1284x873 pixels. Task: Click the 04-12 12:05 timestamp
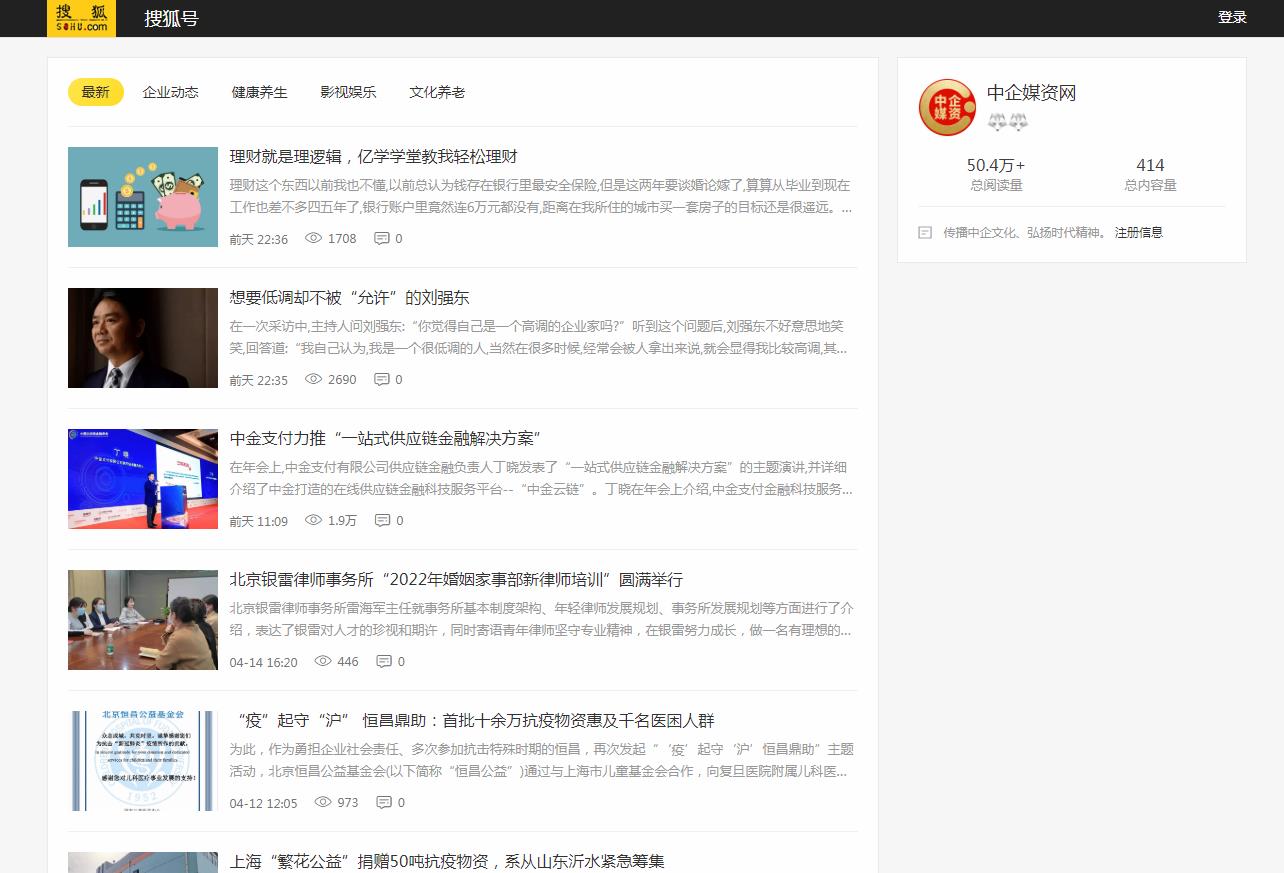click(263, 803)
